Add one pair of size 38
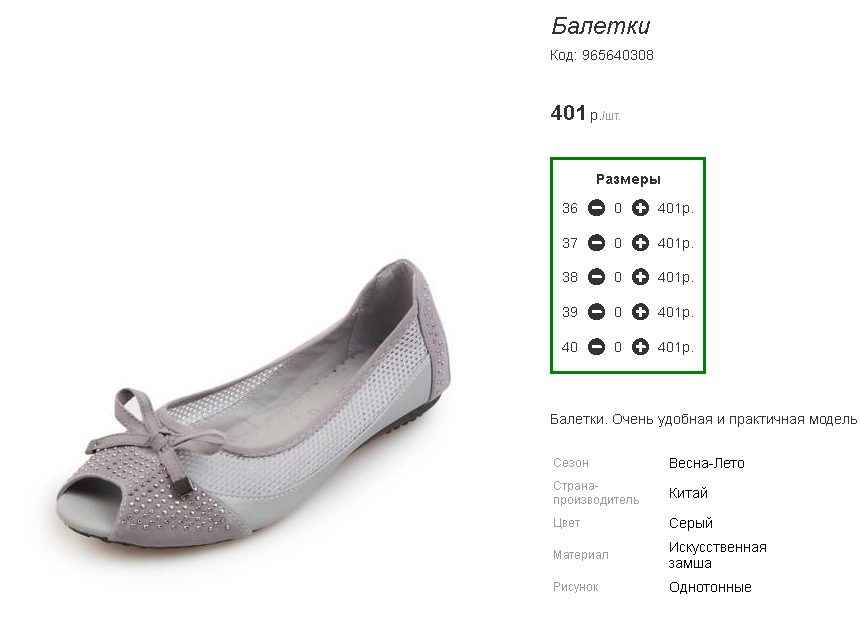Viewport: 860px width, 618px height. 641,277
